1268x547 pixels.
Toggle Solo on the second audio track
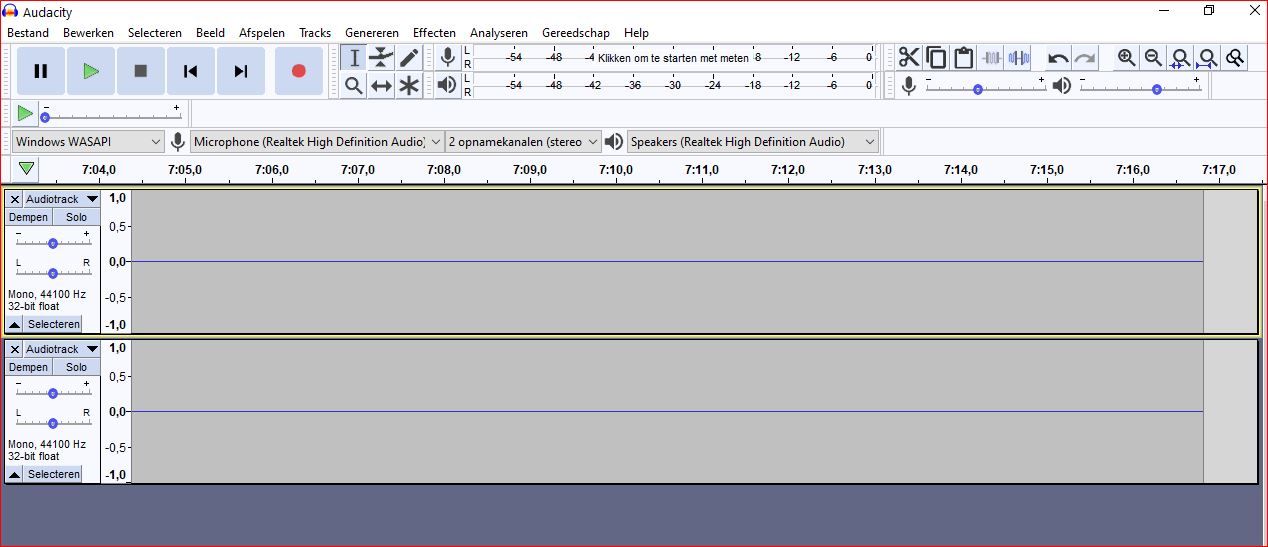[77, 367]
